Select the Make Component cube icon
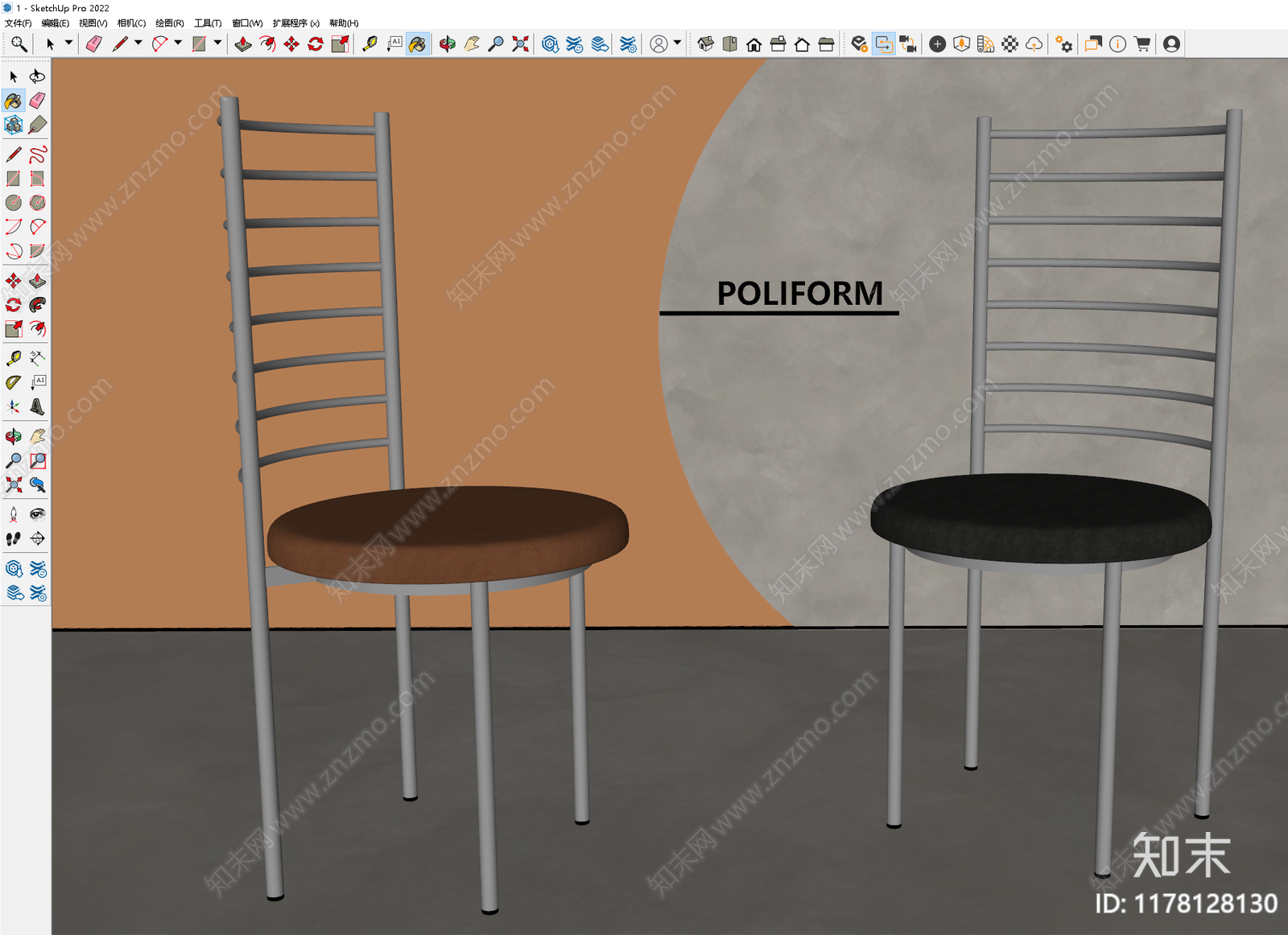This screenshot has height=935, width=1288. click(14, 125)
